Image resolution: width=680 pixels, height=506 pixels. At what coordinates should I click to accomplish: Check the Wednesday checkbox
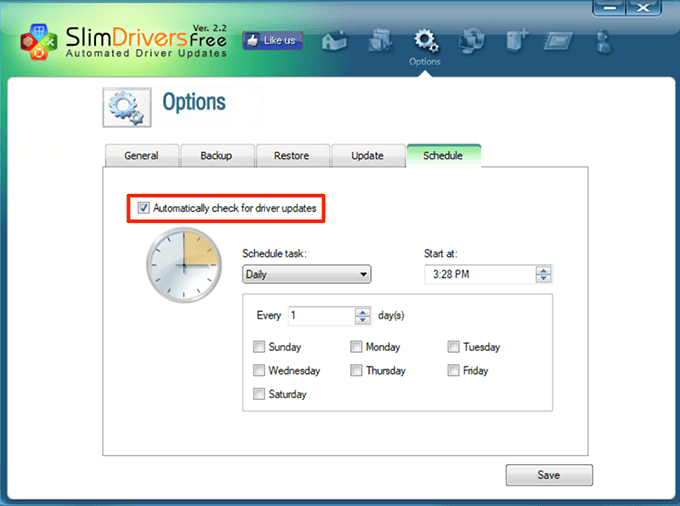[259, 370]
